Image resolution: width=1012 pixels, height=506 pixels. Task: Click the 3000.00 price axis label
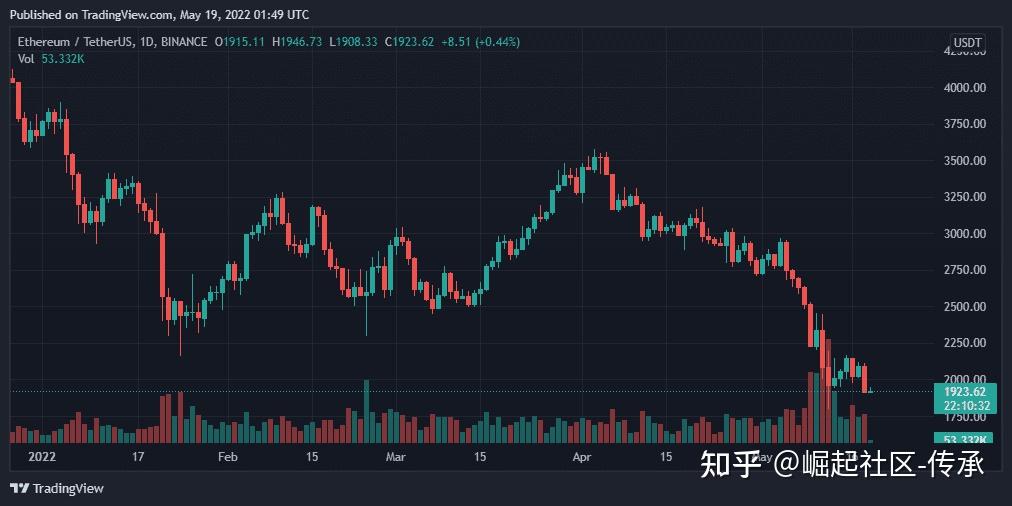(965, 234)
